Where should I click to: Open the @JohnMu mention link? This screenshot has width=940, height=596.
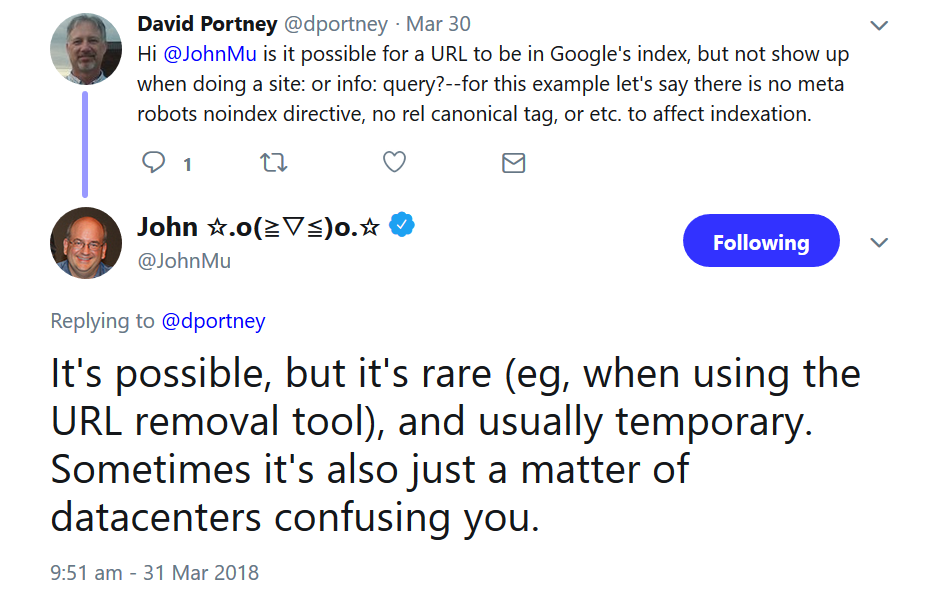tap(211, 53)
